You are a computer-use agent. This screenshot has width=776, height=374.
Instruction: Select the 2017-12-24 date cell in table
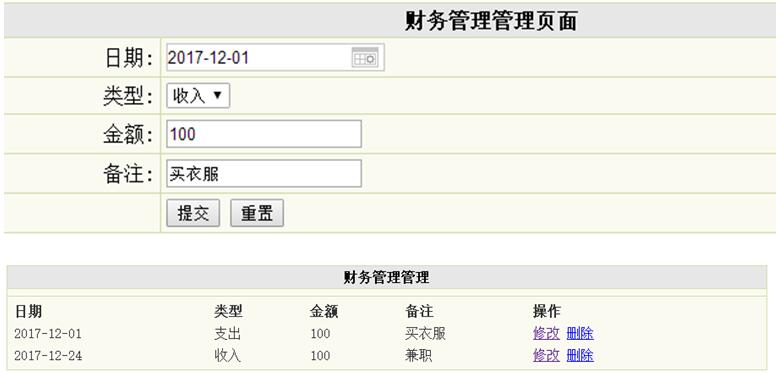click(x=48, y=356)
